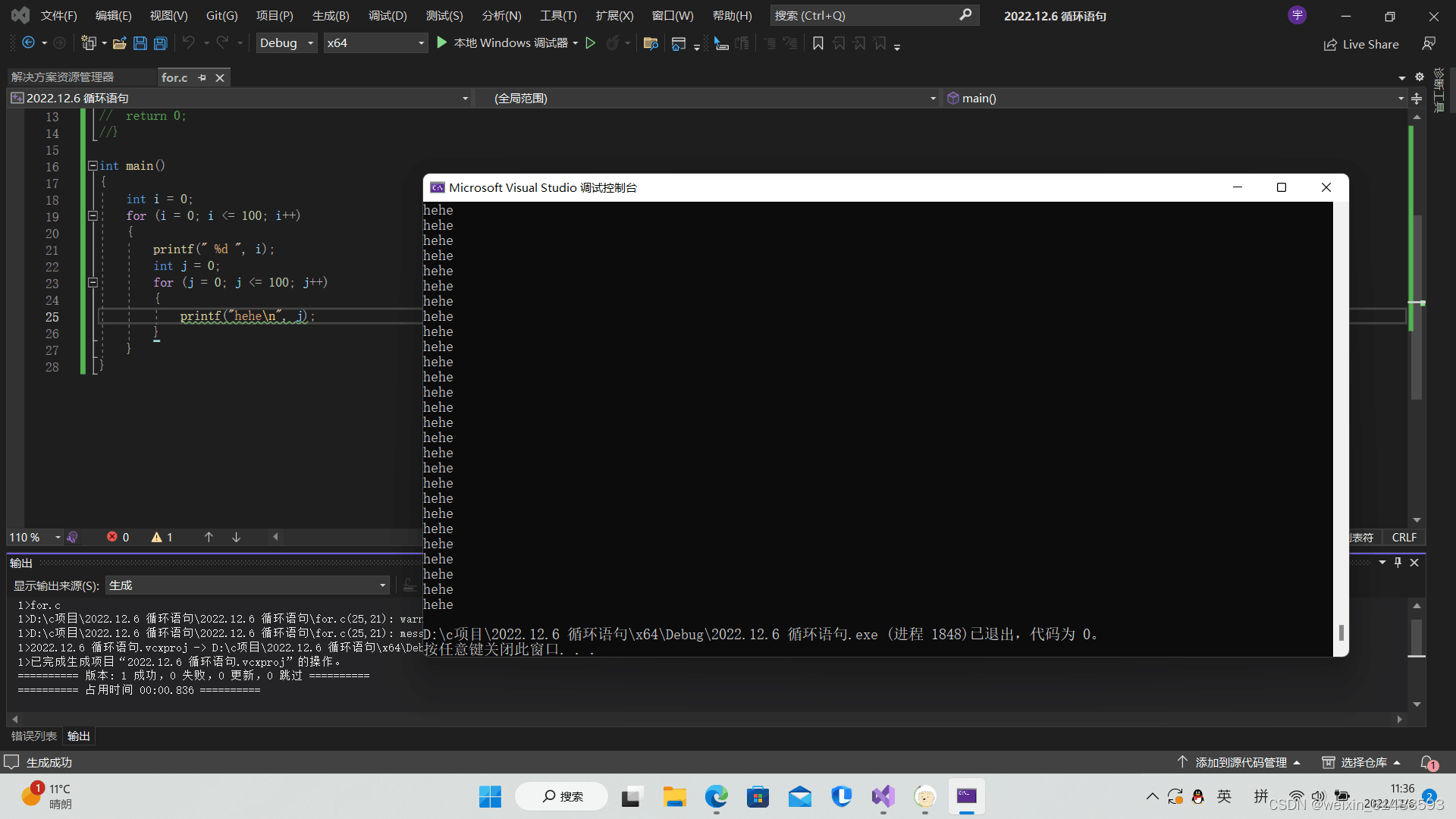The height and width of the screenshot is (819, 1456).
Task: Click the editor vertical scrollbar thumb
Action: point(1417,307)
